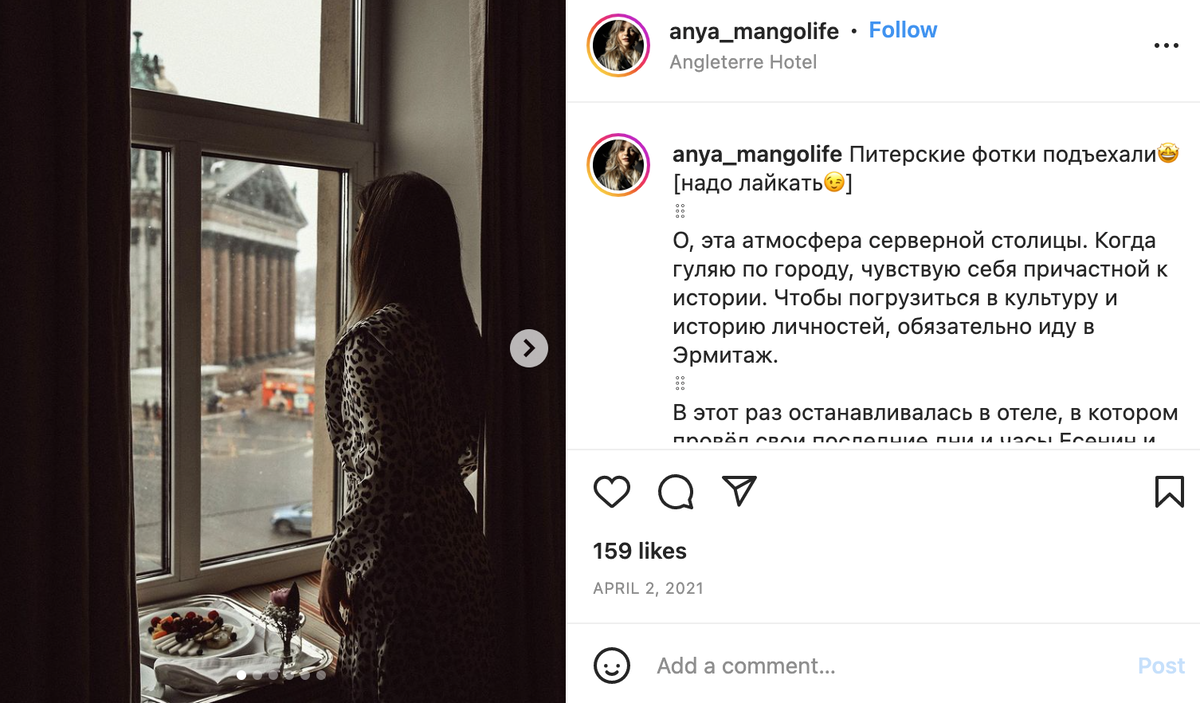The height and width of the screenshot is (703, 1200).
Task: Open anya_mangolife username in header
Action: tap(754, 31)
